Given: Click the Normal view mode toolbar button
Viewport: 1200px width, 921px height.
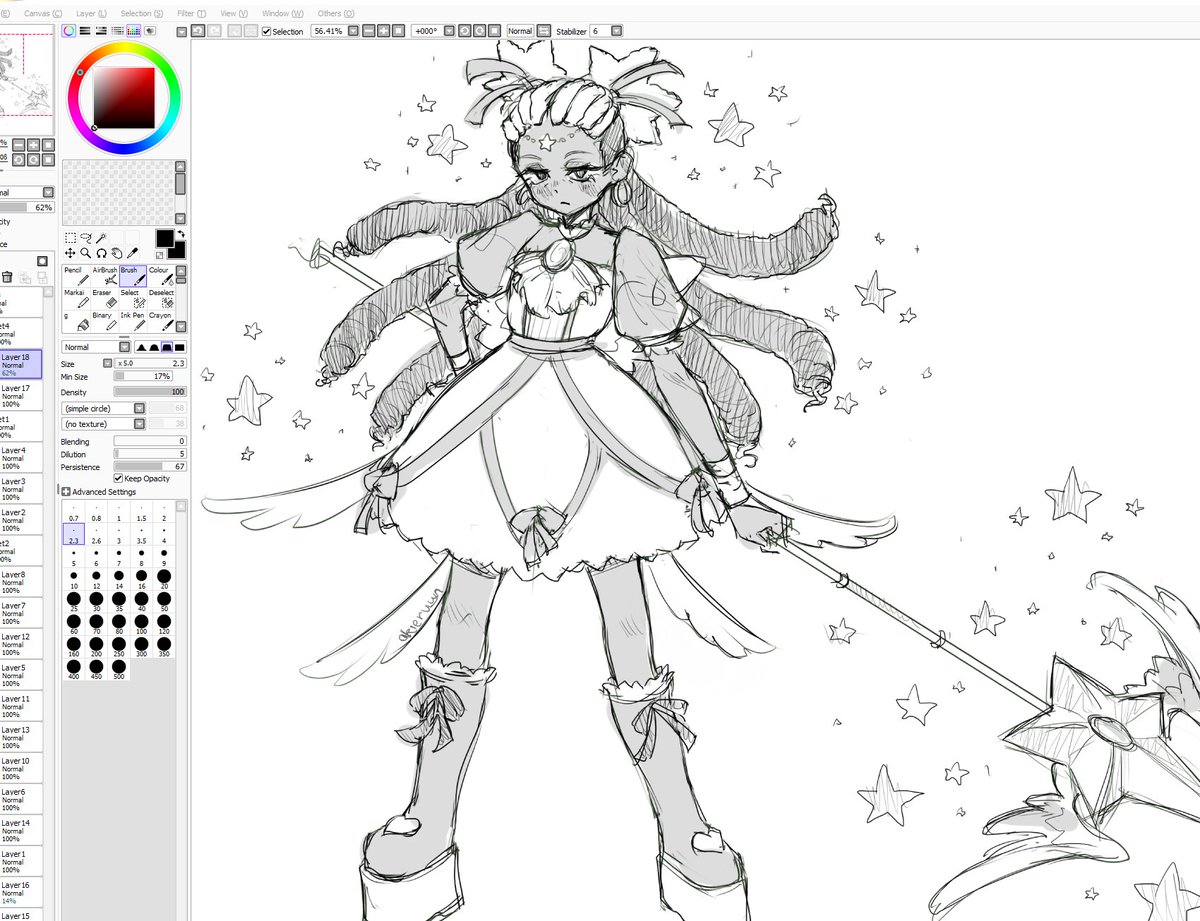Looking at the screenshot, I should click(520, 31).
